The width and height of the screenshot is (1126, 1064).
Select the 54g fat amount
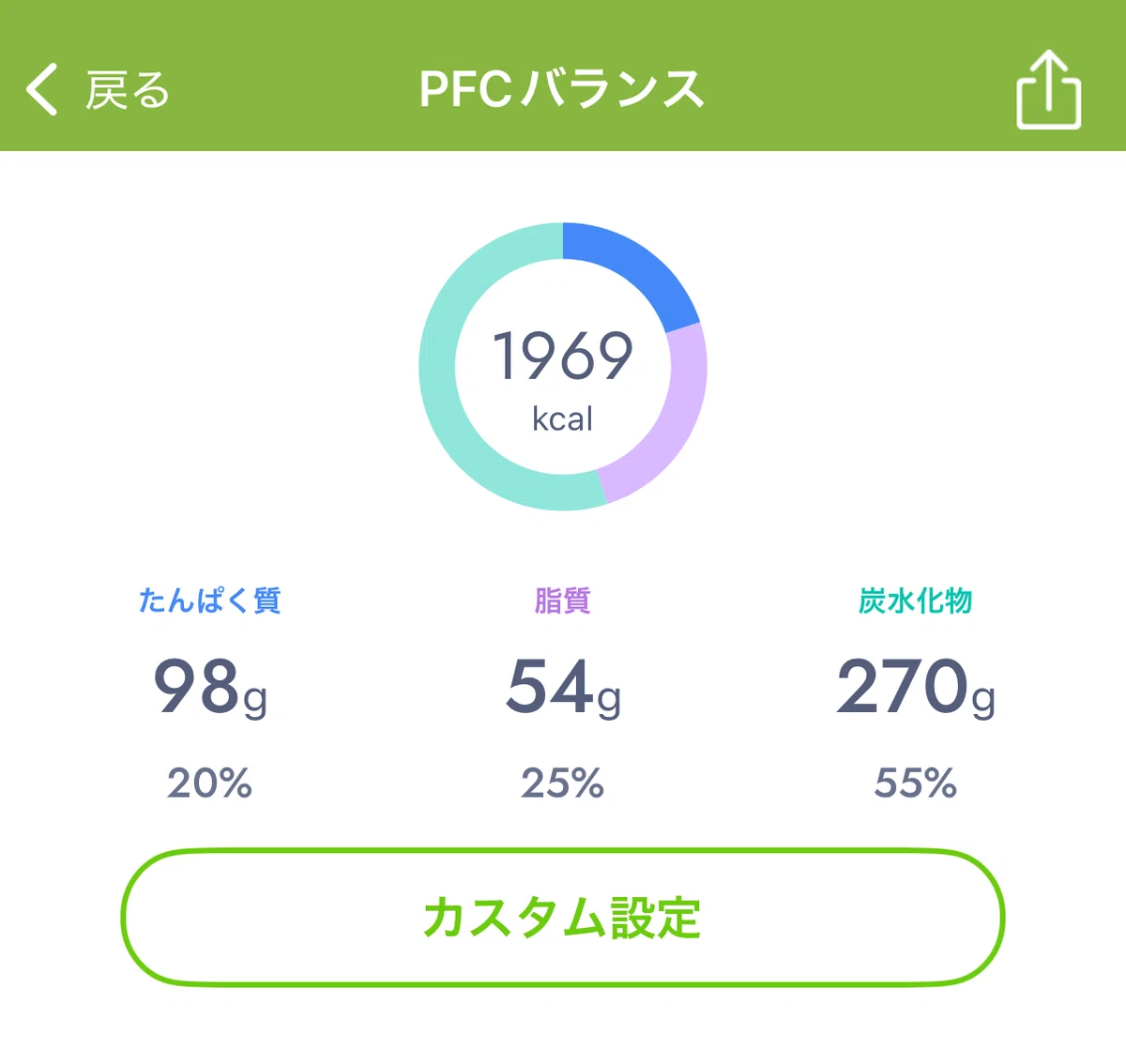tap(563, 689)
